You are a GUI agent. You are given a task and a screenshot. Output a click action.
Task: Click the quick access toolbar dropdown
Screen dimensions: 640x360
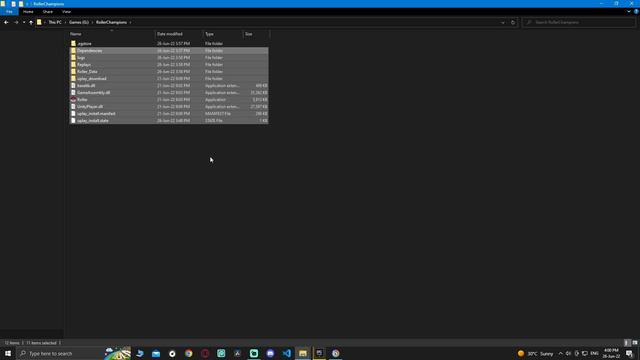point(28,4)
